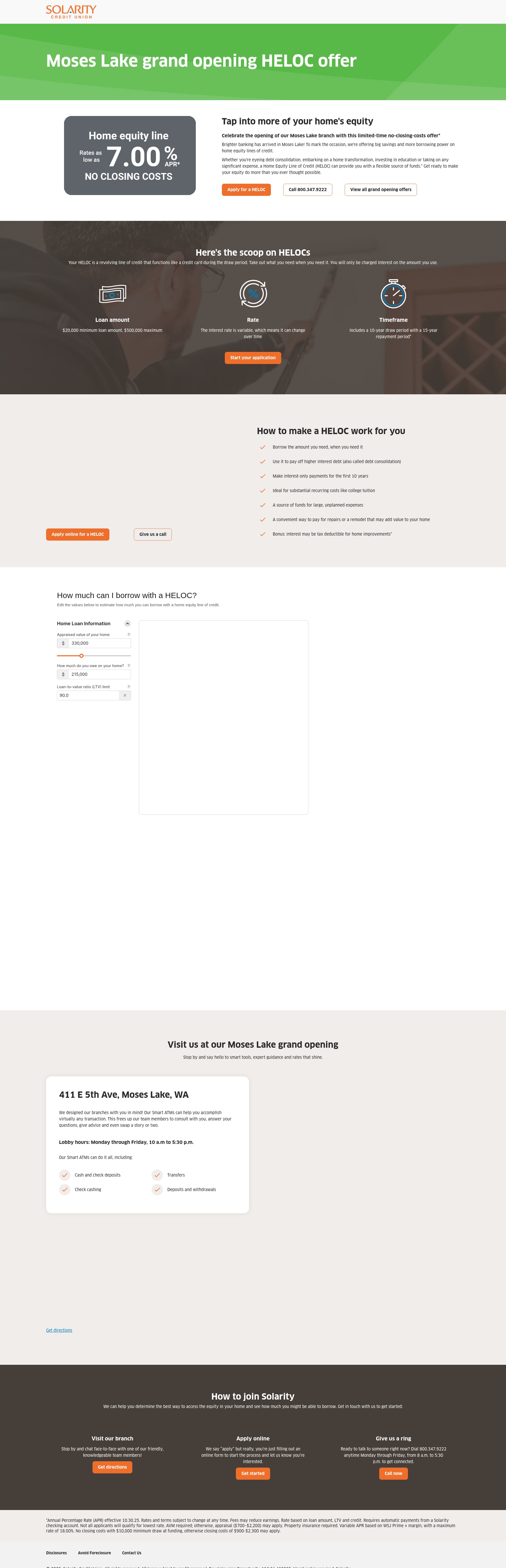
Task: Edit the appraised value field showing 330,000
Action: 99,643
